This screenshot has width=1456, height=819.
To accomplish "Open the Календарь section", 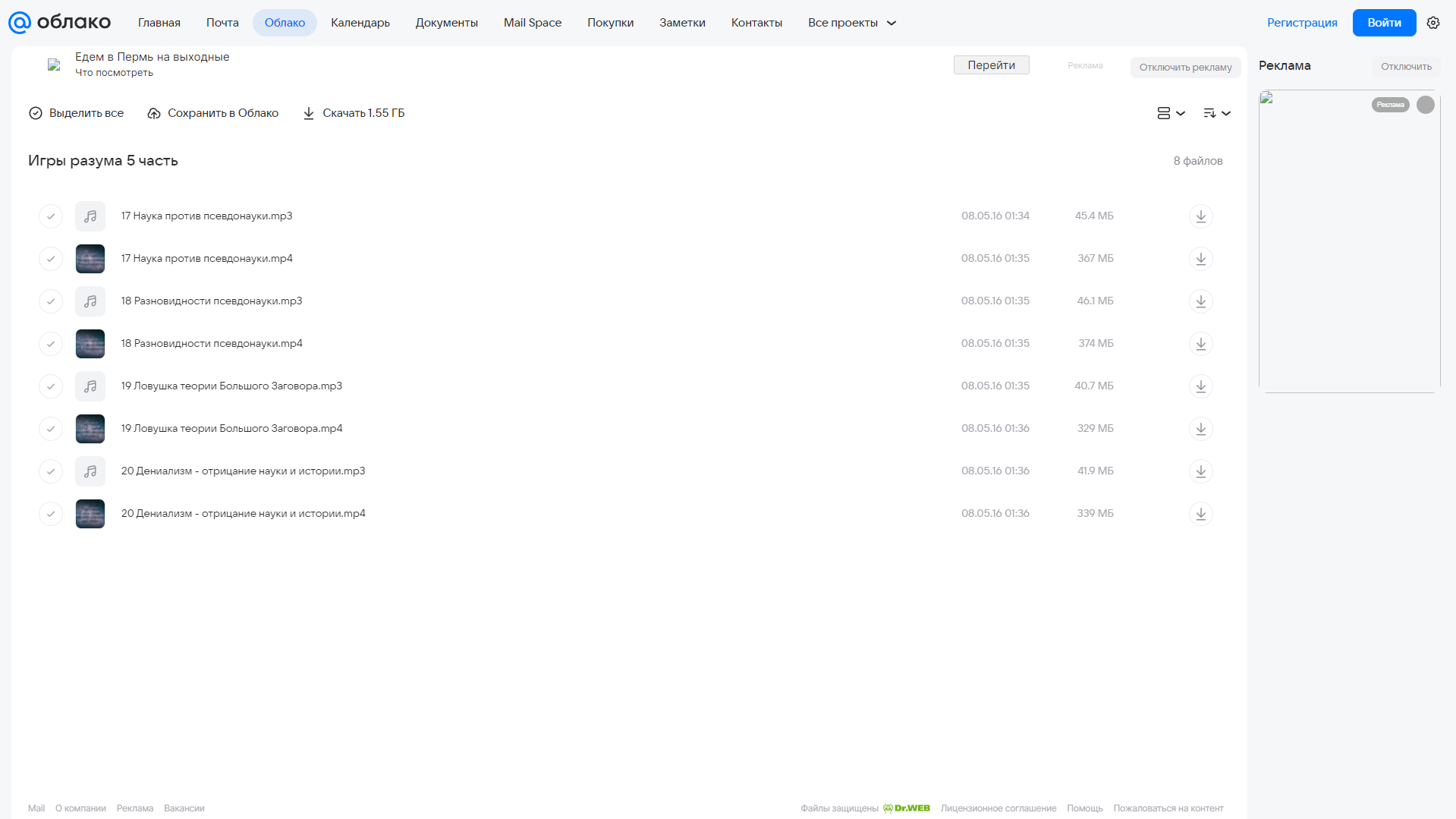I will tap(360, 23).
